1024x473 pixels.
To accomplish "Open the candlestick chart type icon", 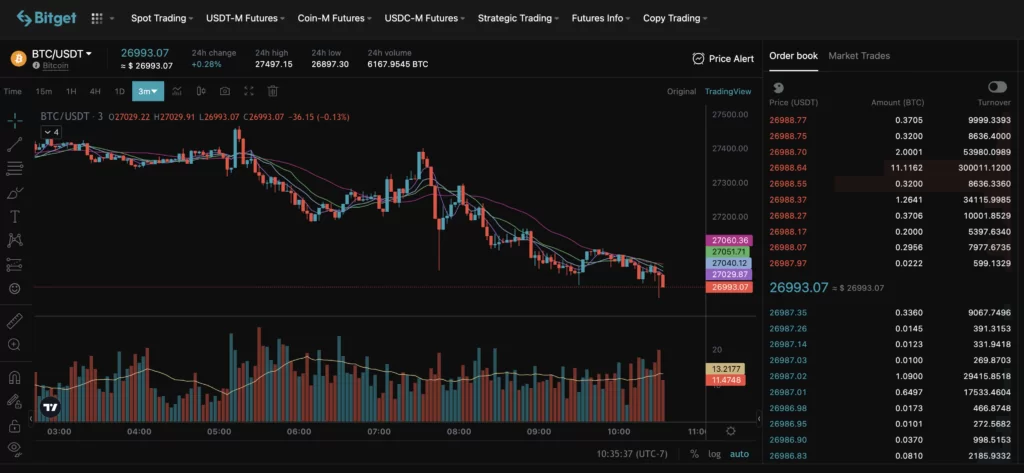I will [201, 91].
